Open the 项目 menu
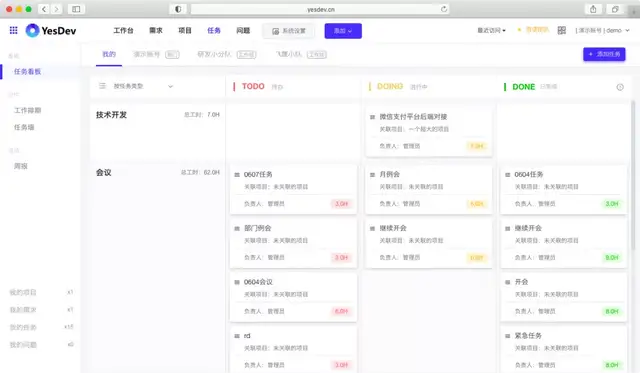Viewport: 640px width, 373px height. pyautogui.click(x=185, y=31)
